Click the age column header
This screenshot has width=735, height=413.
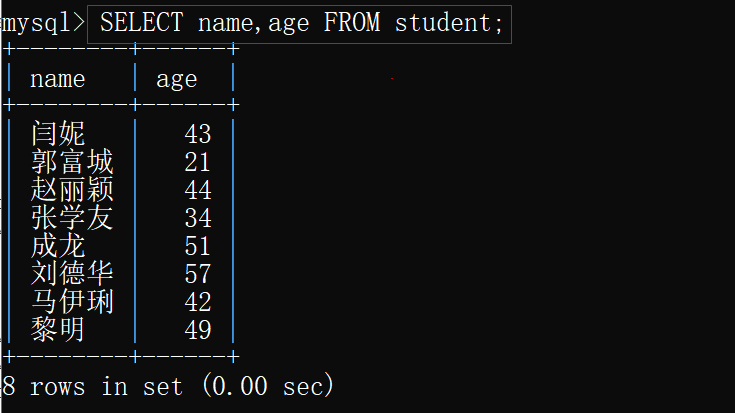point(177,79)
